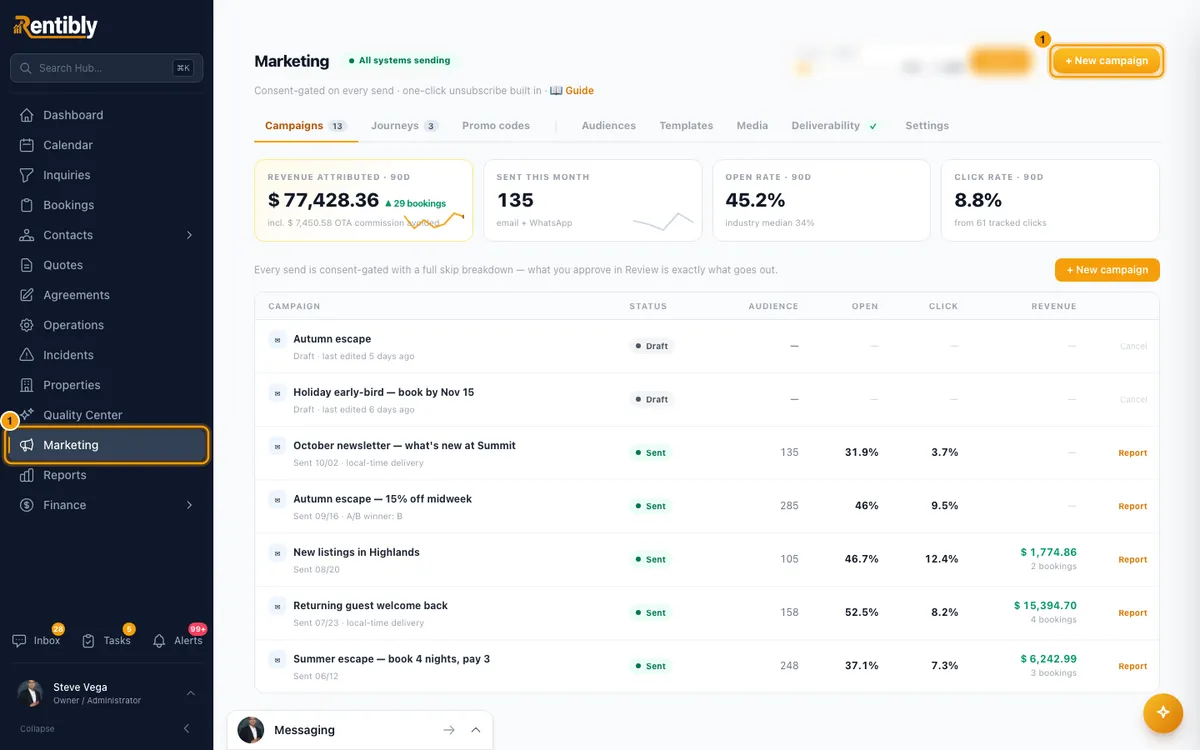
Task: Open Inquiries funnel icon in sidebar
Action: coord(27,175)
